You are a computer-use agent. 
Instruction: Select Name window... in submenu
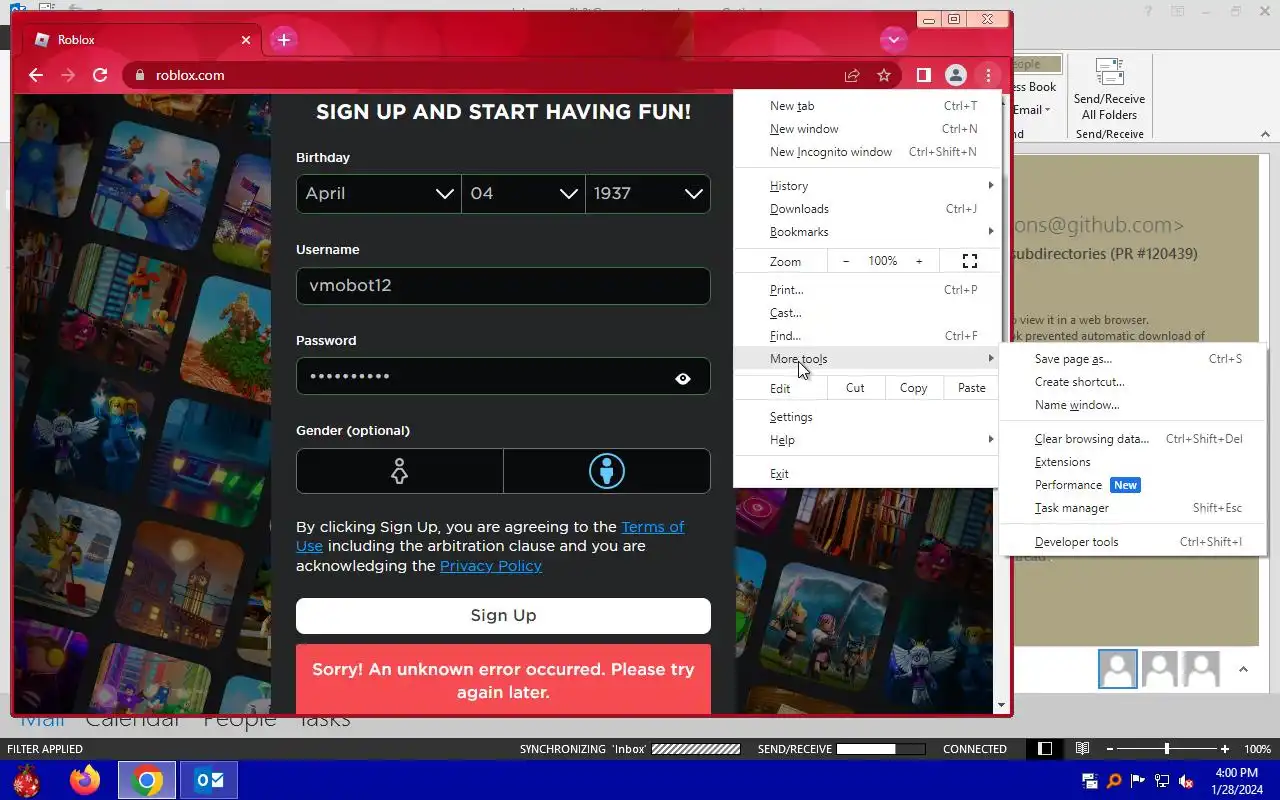1133,405
